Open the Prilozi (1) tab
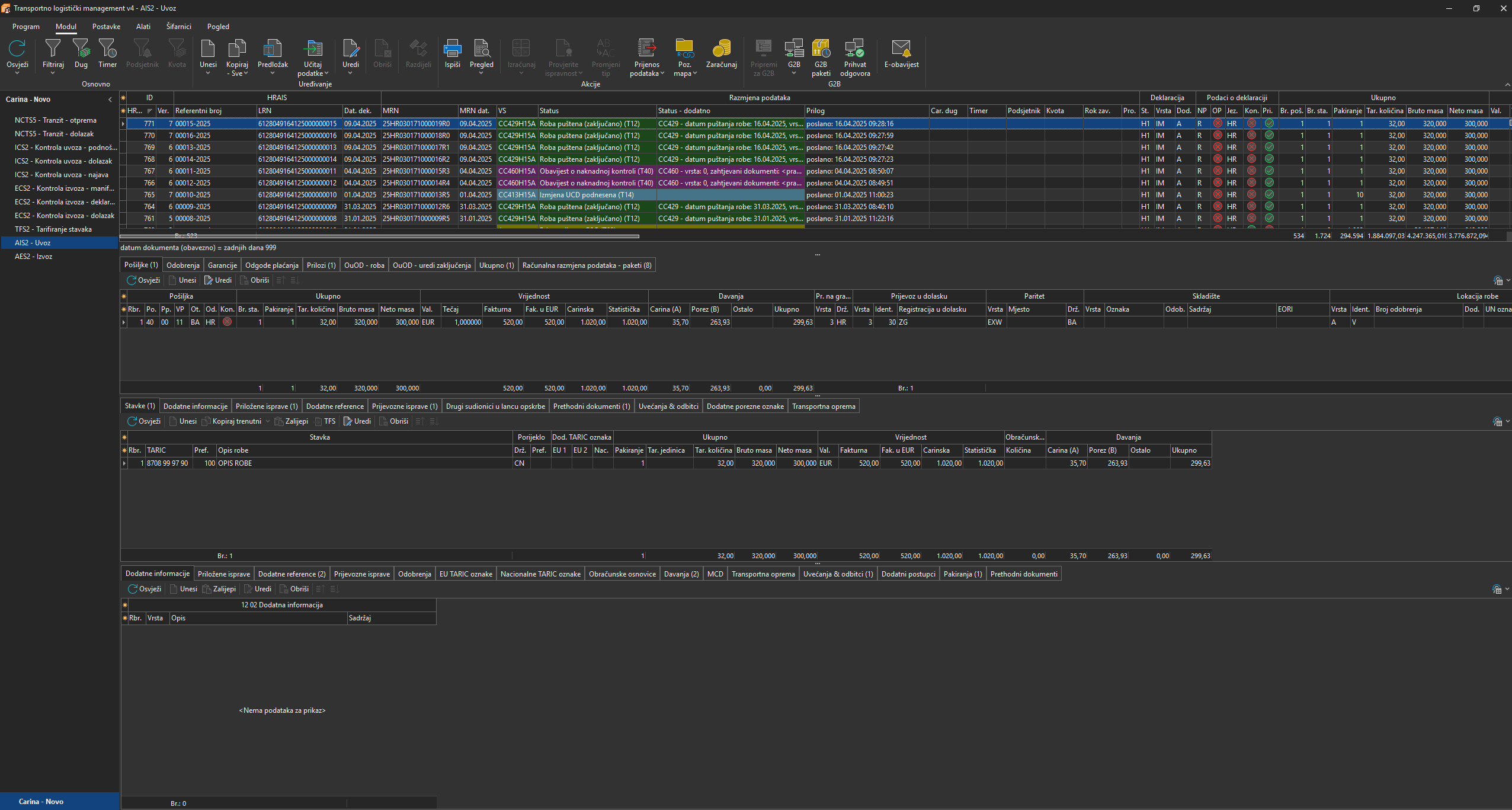Screen dimensions: 1512x810 pos(321,265)
